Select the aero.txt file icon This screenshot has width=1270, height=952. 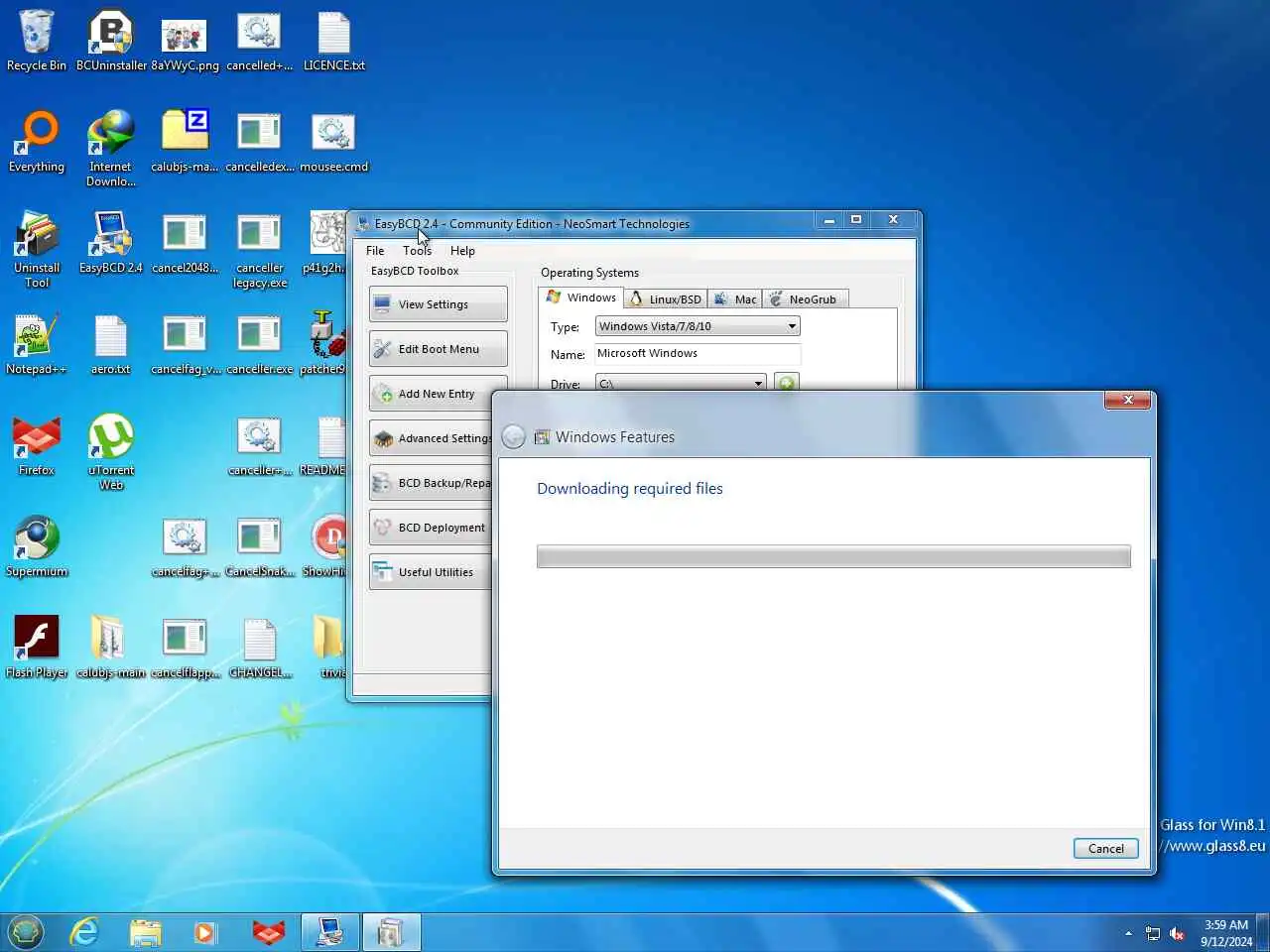click(111, 344)
